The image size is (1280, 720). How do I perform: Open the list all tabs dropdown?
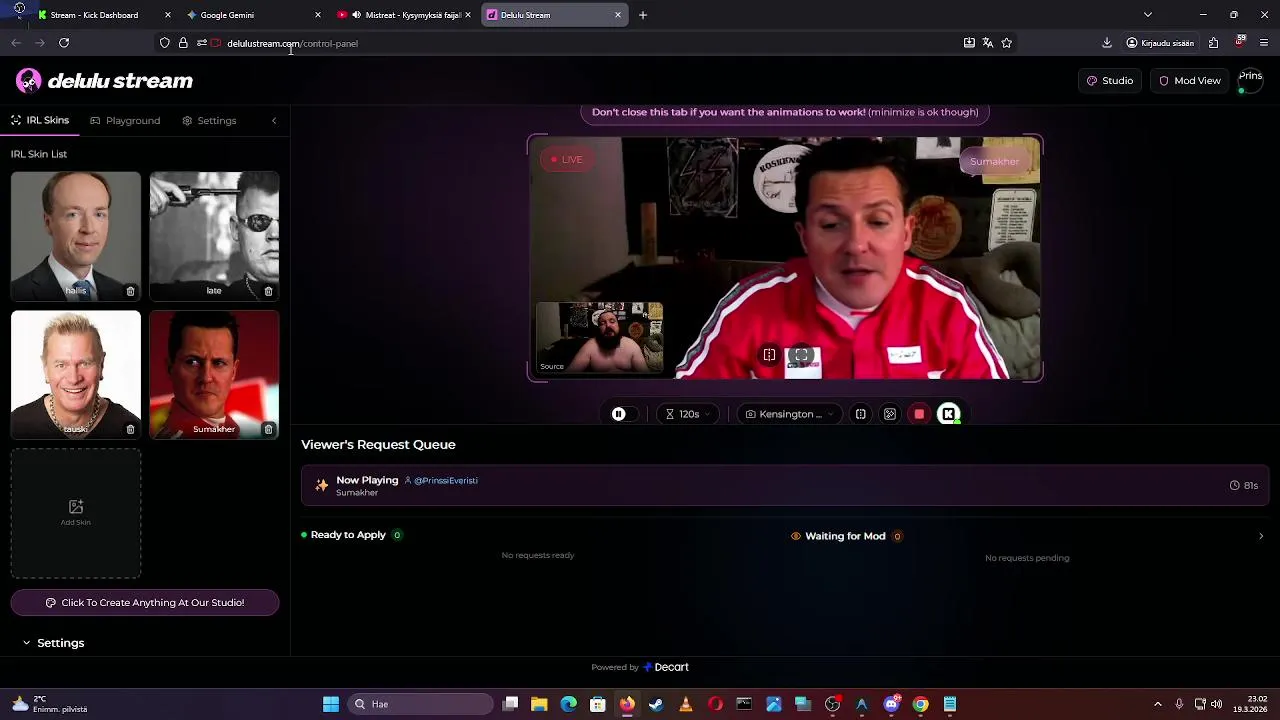point(1148,15)
